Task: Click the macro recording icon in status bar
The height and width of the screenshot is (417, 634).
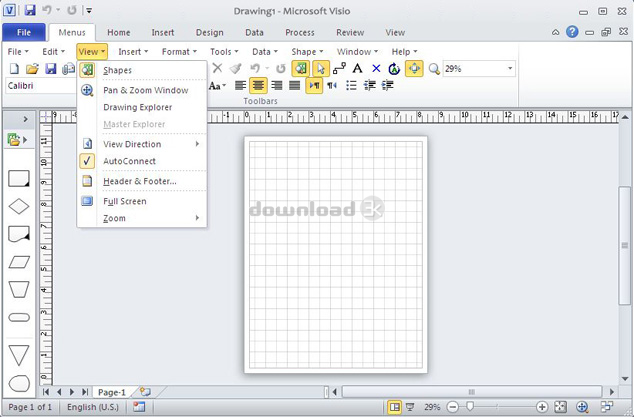Action: [x=139, y=406]
